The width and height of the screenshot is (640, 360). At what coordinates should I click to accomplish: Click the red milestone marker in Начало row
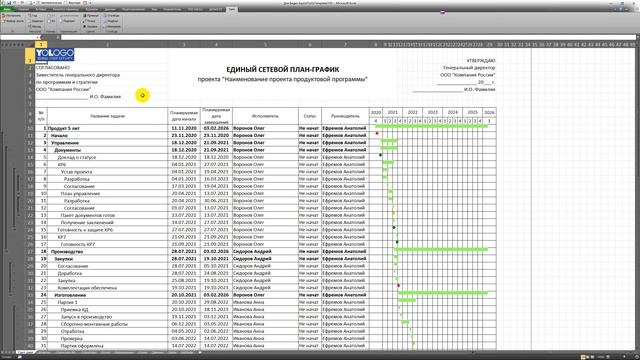377,133
